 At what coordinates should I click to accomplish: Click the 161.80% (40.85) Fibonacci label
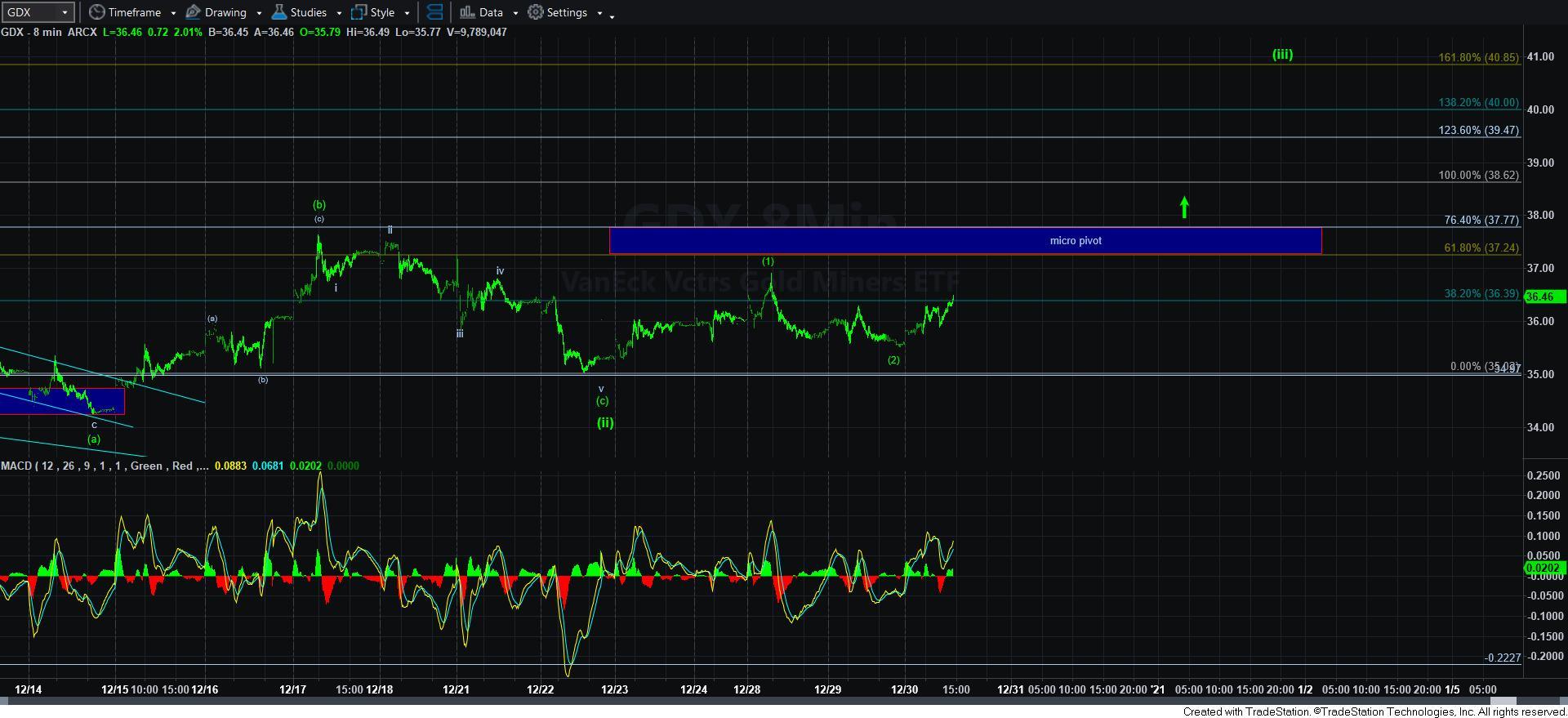1478,58
